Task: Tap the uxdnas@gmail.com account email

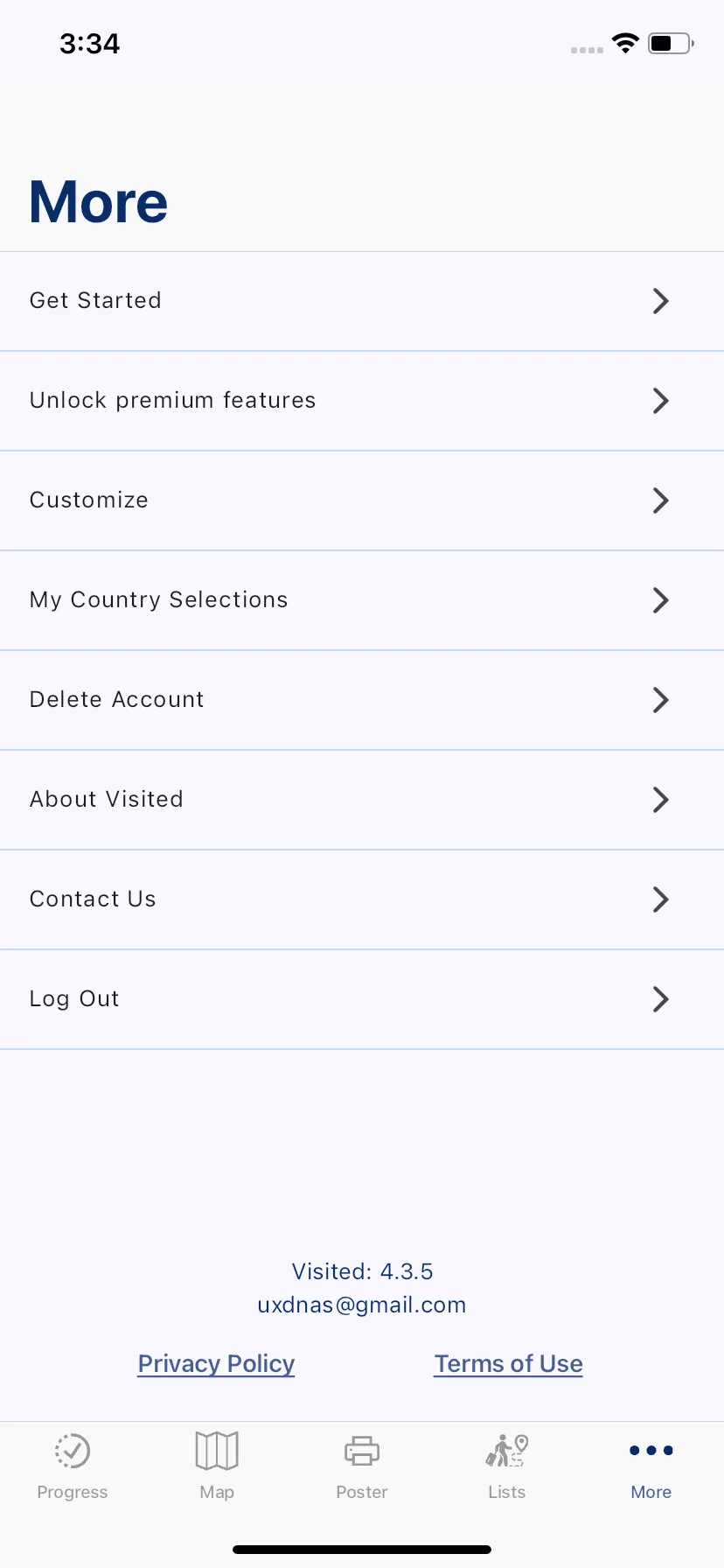Action: tap(362, 1305)
